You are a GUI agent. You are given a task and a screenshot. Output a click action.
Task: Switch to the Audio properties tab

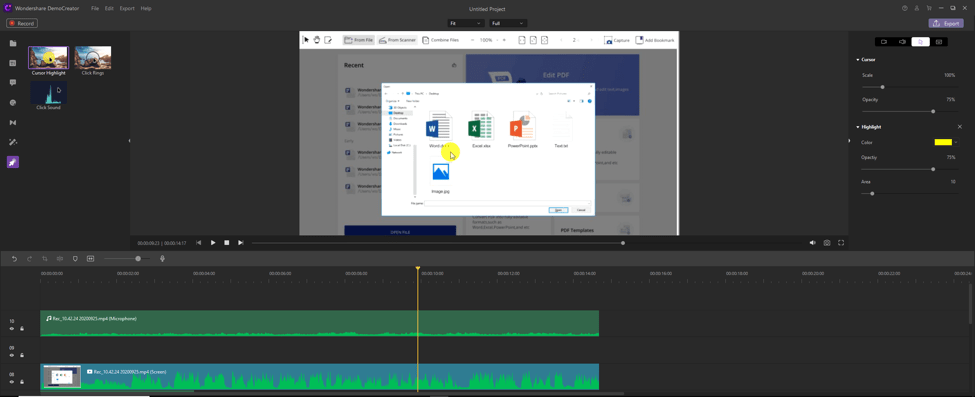point(902,42)
